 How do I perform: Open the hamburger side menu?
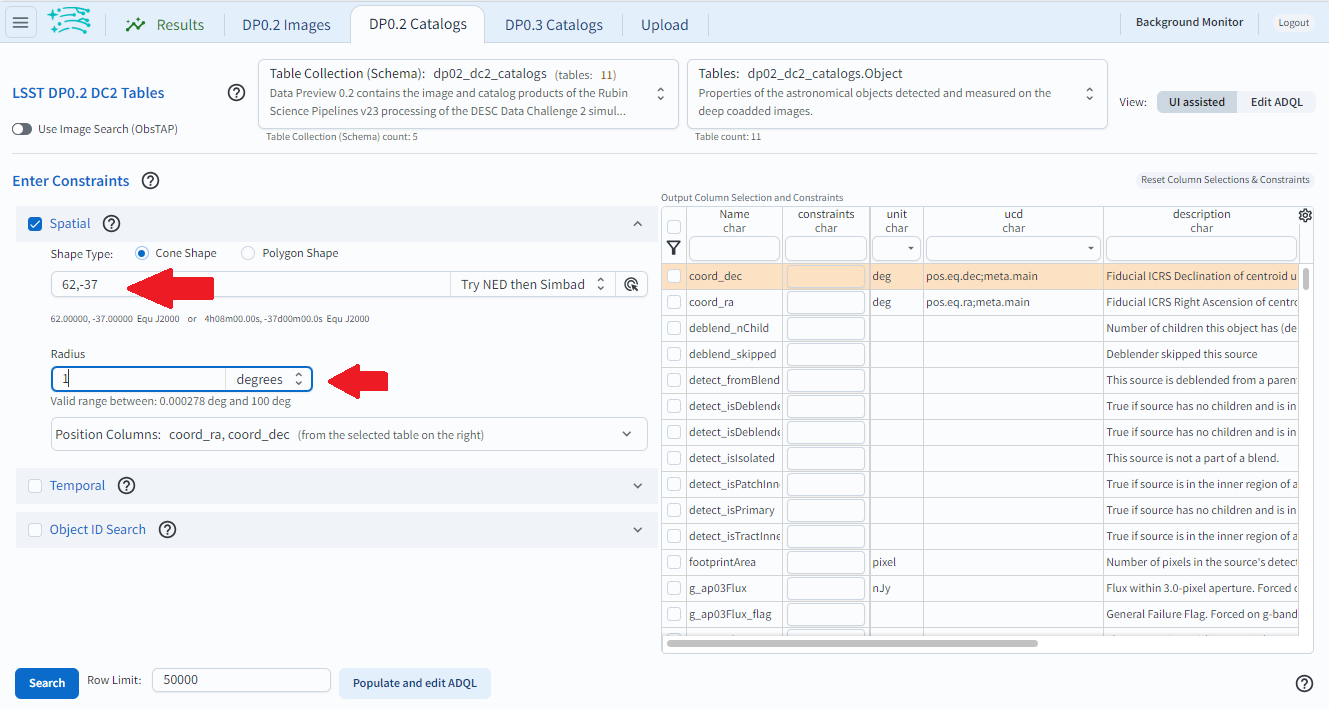coord(21,23)
